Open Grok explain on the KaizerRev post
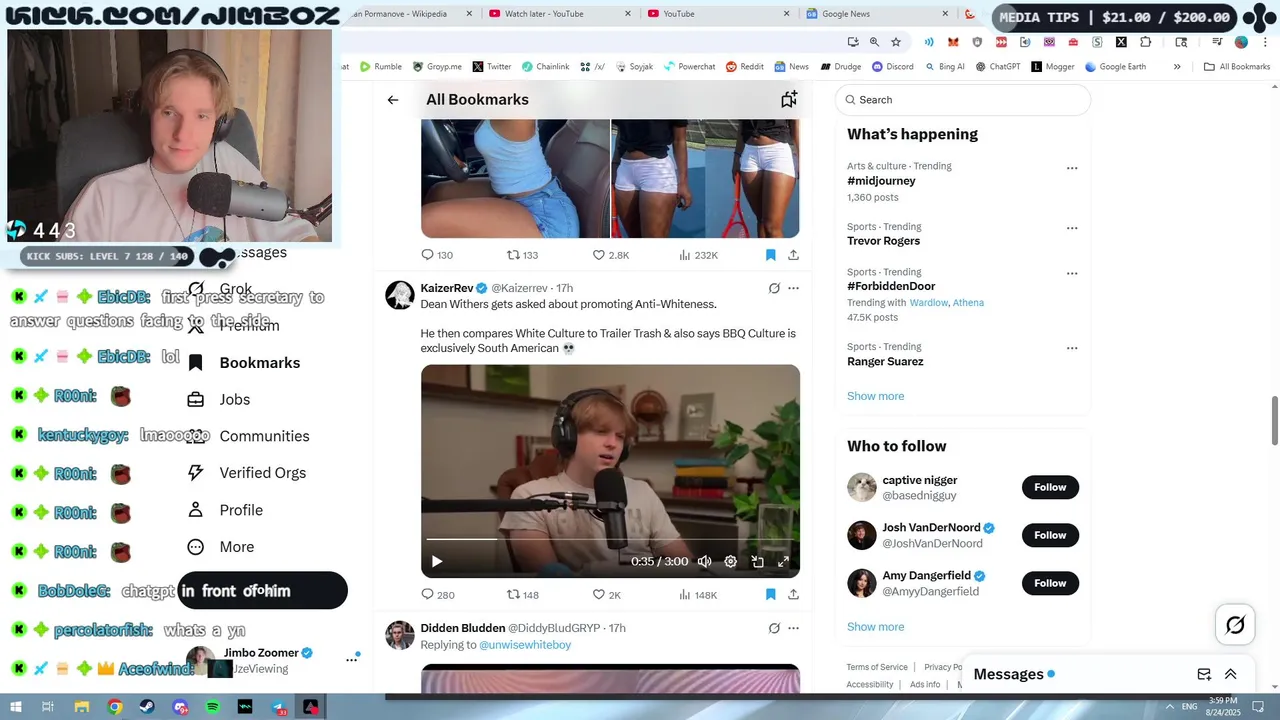Image resolution: width=1280 pixels, height=720 pixels. [774, 288]
